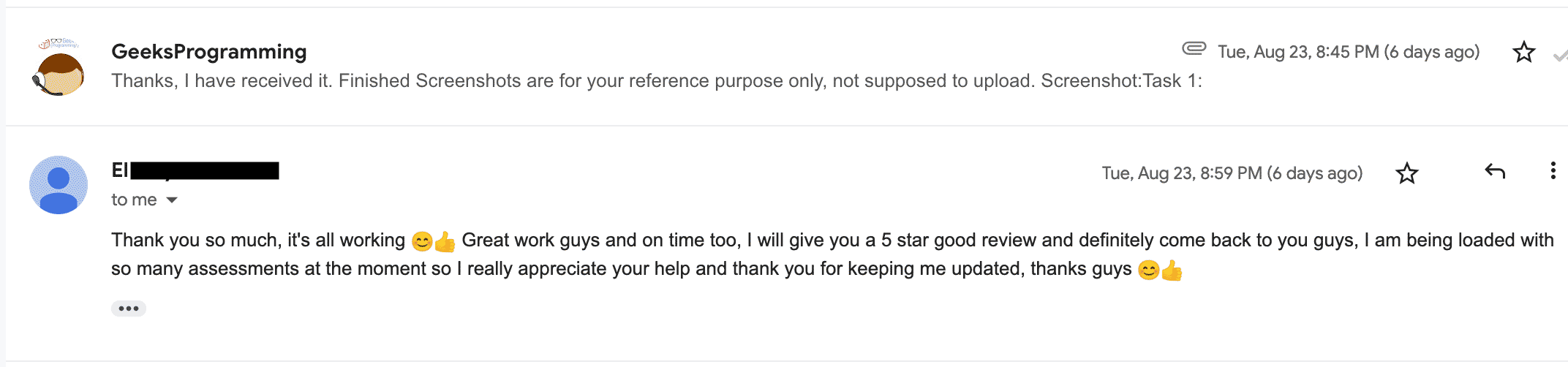Click the paperclip attachment icon
Image resolution: width=1568 pixels, height=367 pixels.
(1194, 49)
